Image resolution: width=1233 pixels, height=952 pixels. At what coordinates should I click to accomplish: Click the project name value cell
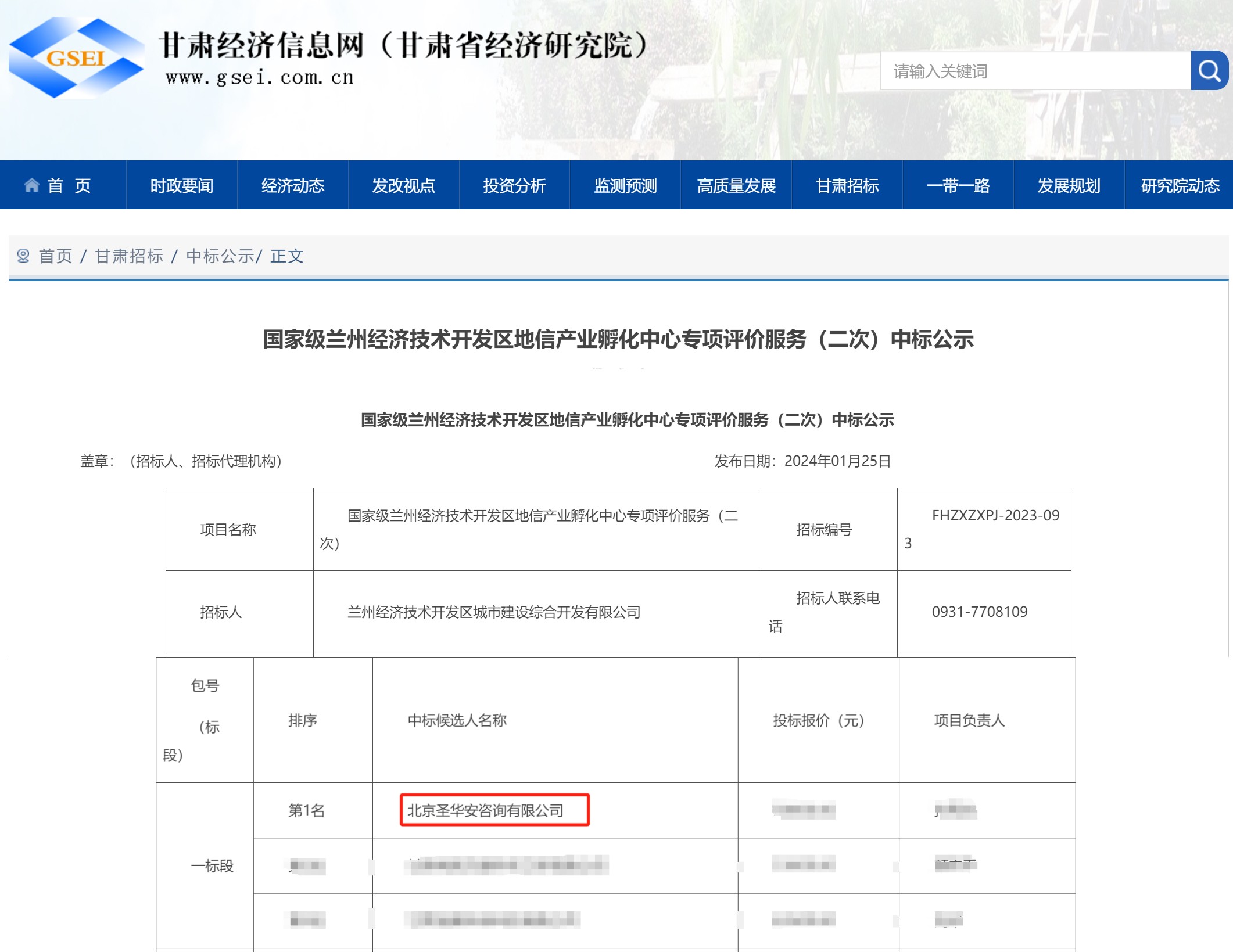pyautogui.click(x=537, y=530)
